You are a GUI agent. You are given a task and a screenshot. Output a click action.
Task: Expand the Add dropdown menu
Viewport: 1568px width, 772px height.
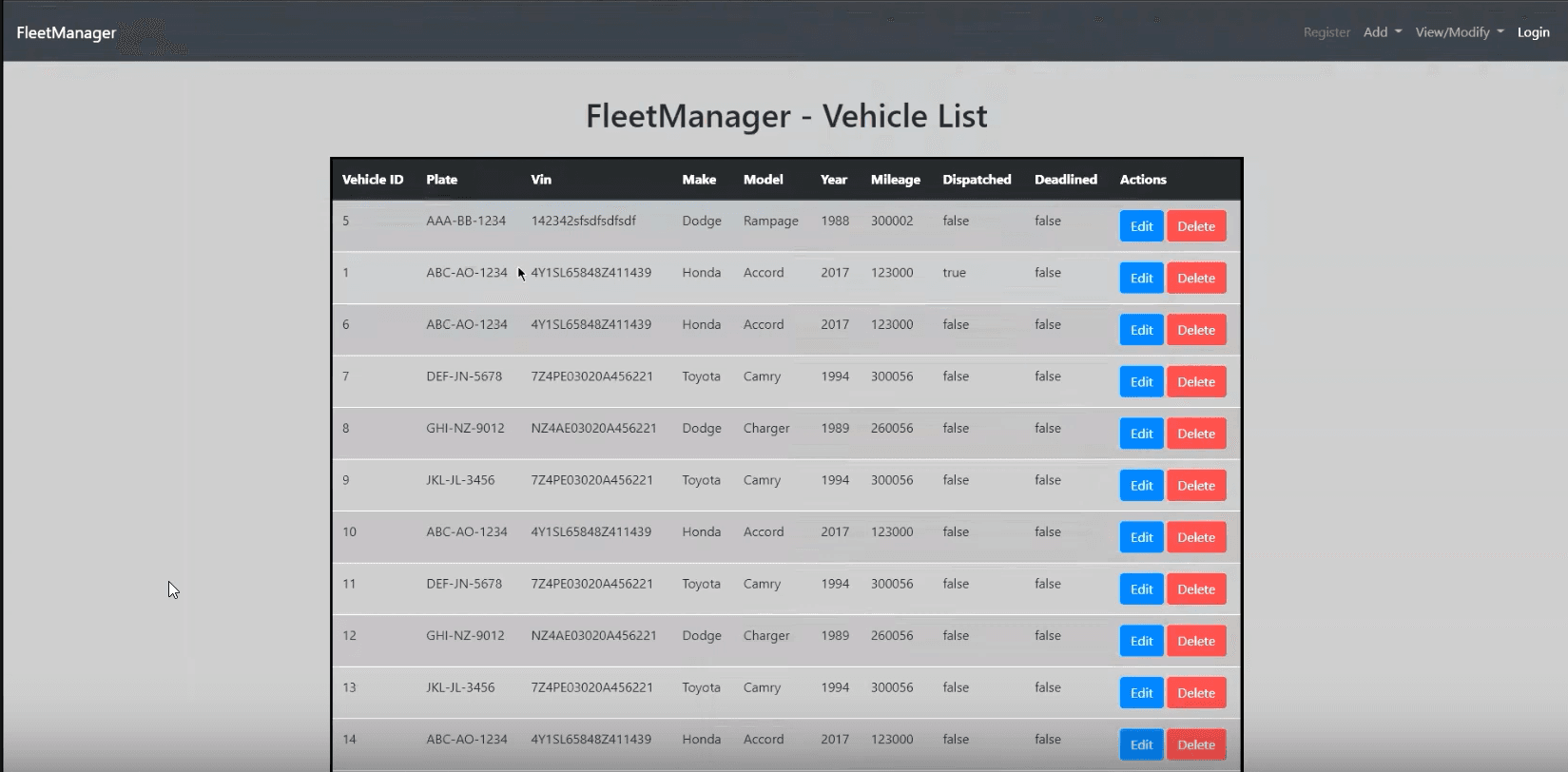tap(1383, 32)
